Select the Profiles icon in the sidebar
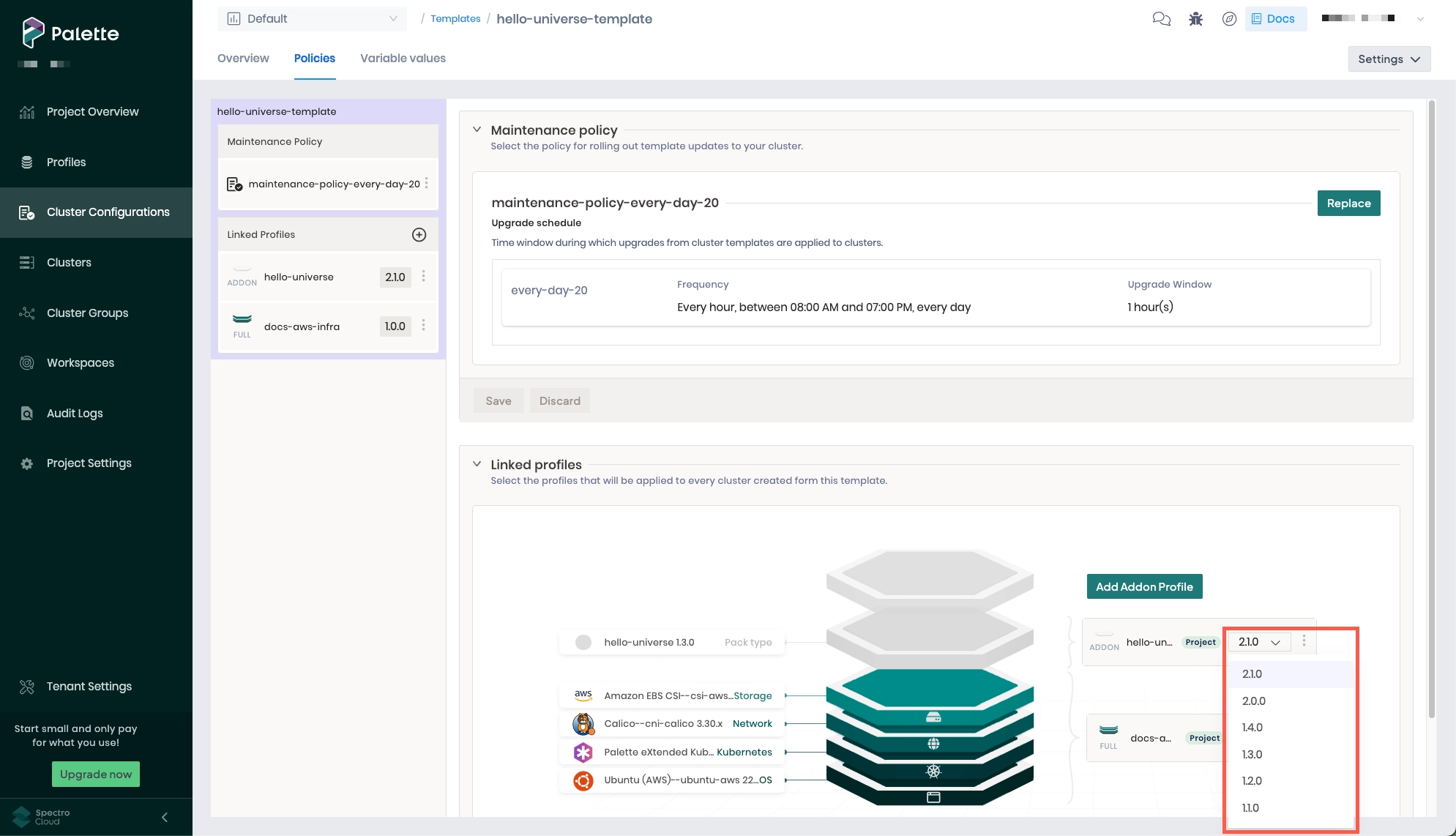The width and height of the screenshot is (1456, 836). 27,162
